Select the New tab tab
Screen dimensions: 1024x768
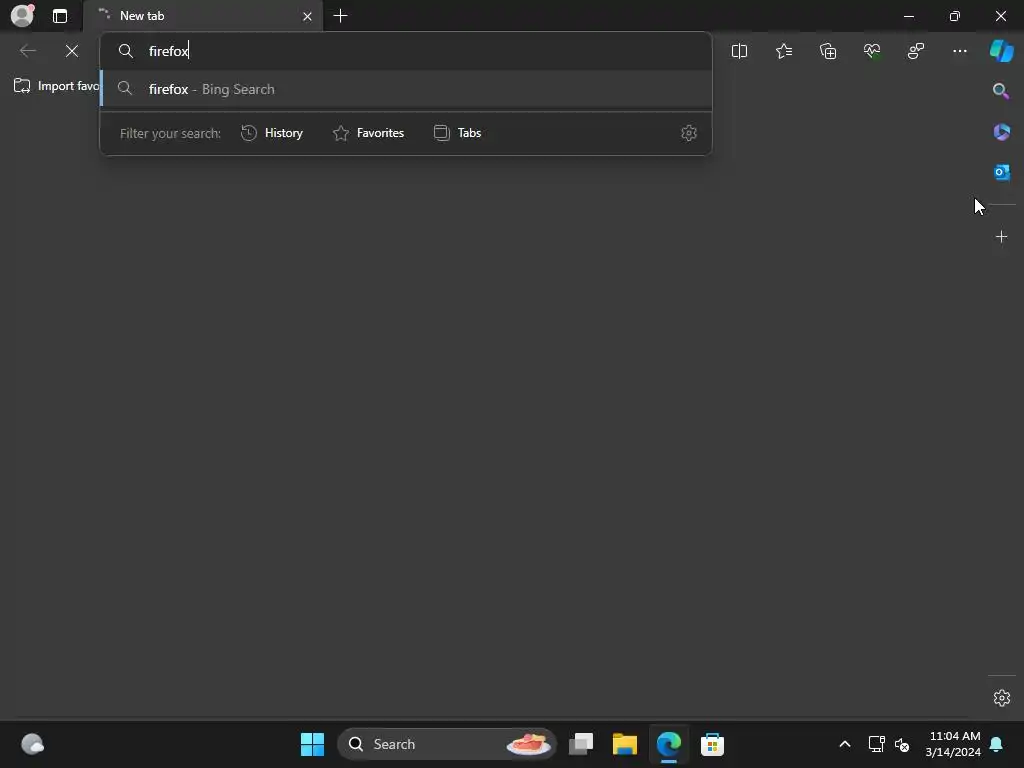202,16
